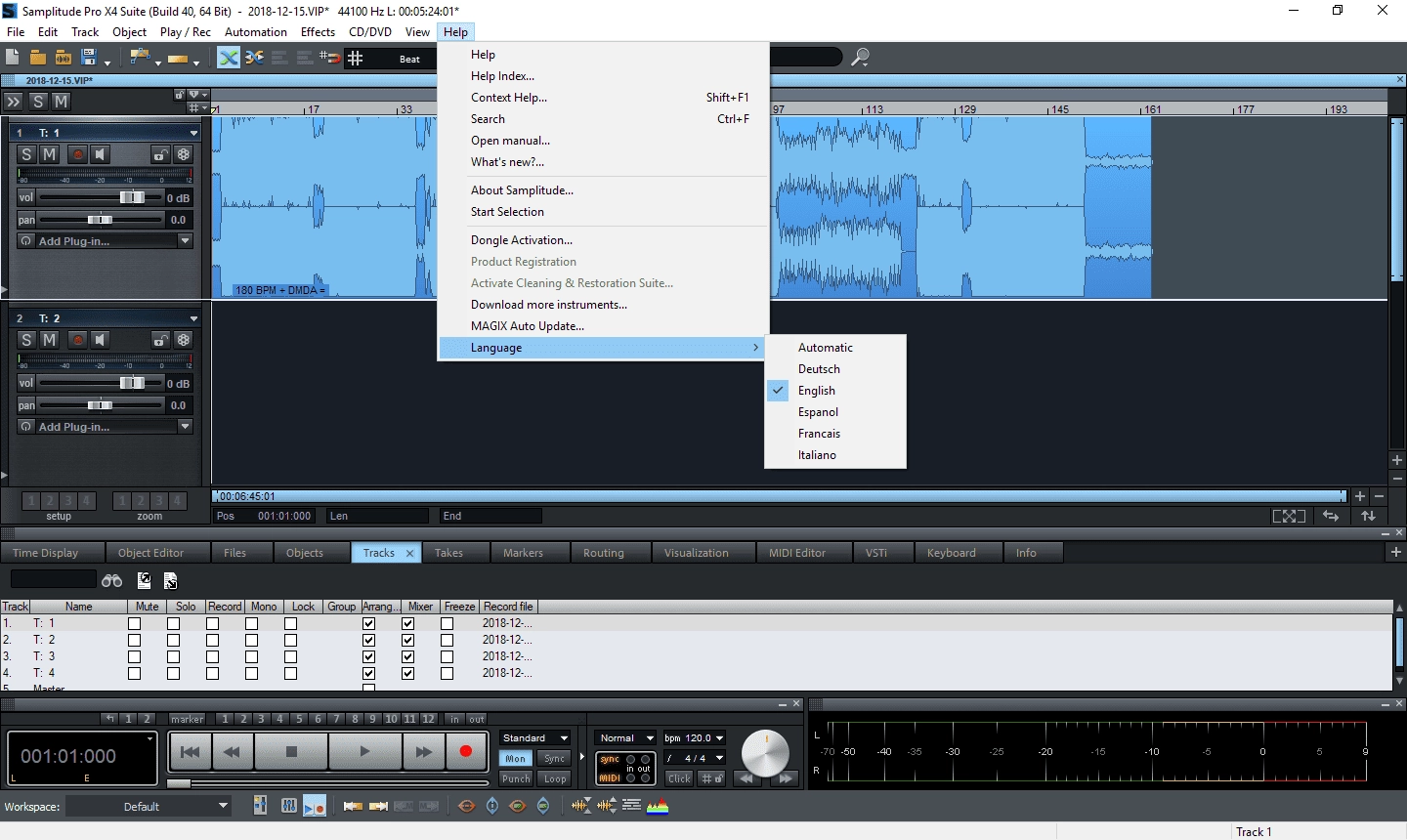Open the Normal playback mode dropdown
This screenshot has width=1407, height=840.
[x=626, y=737]
